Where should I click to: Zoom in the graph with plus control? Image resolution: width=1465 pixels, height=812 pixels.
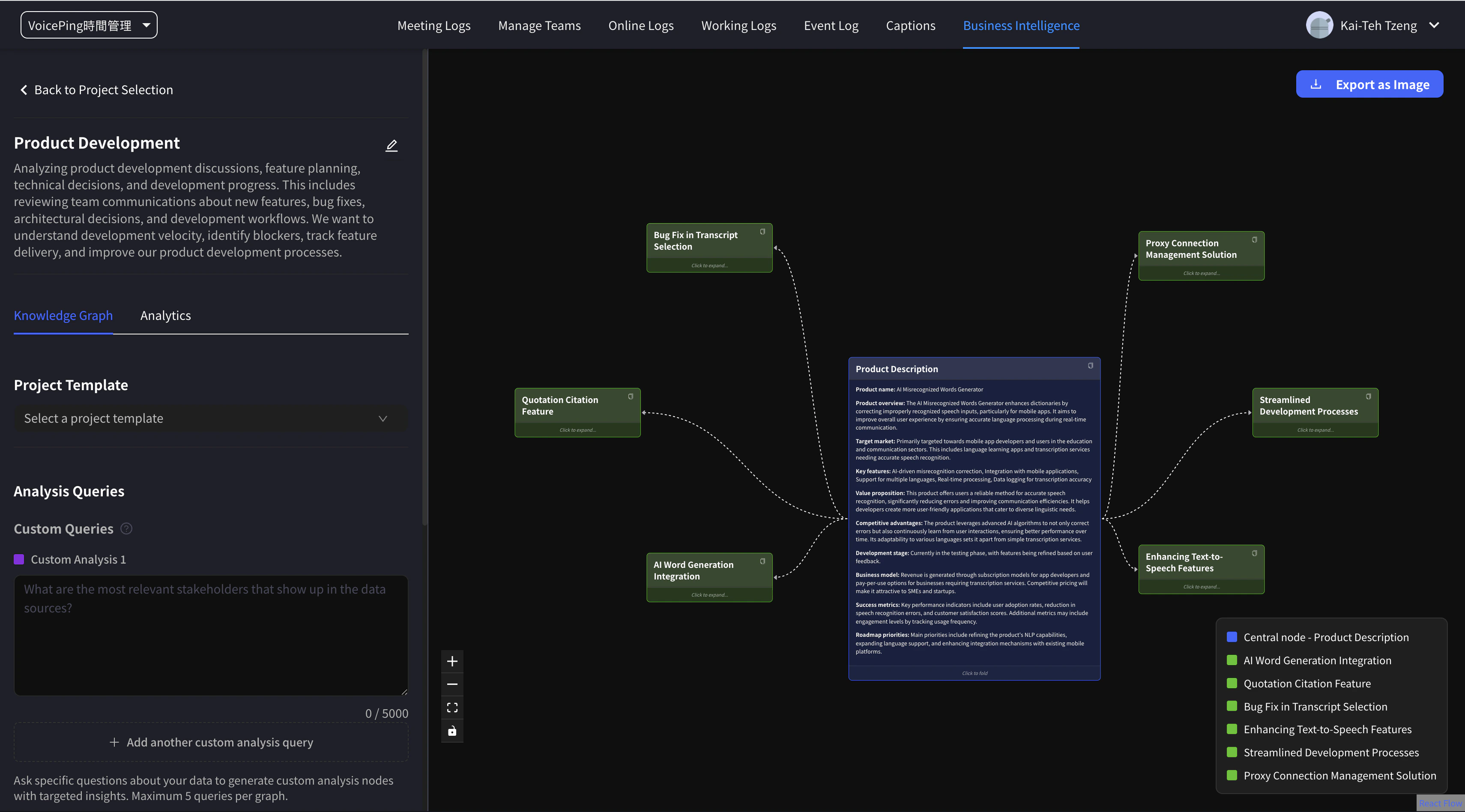452,661
